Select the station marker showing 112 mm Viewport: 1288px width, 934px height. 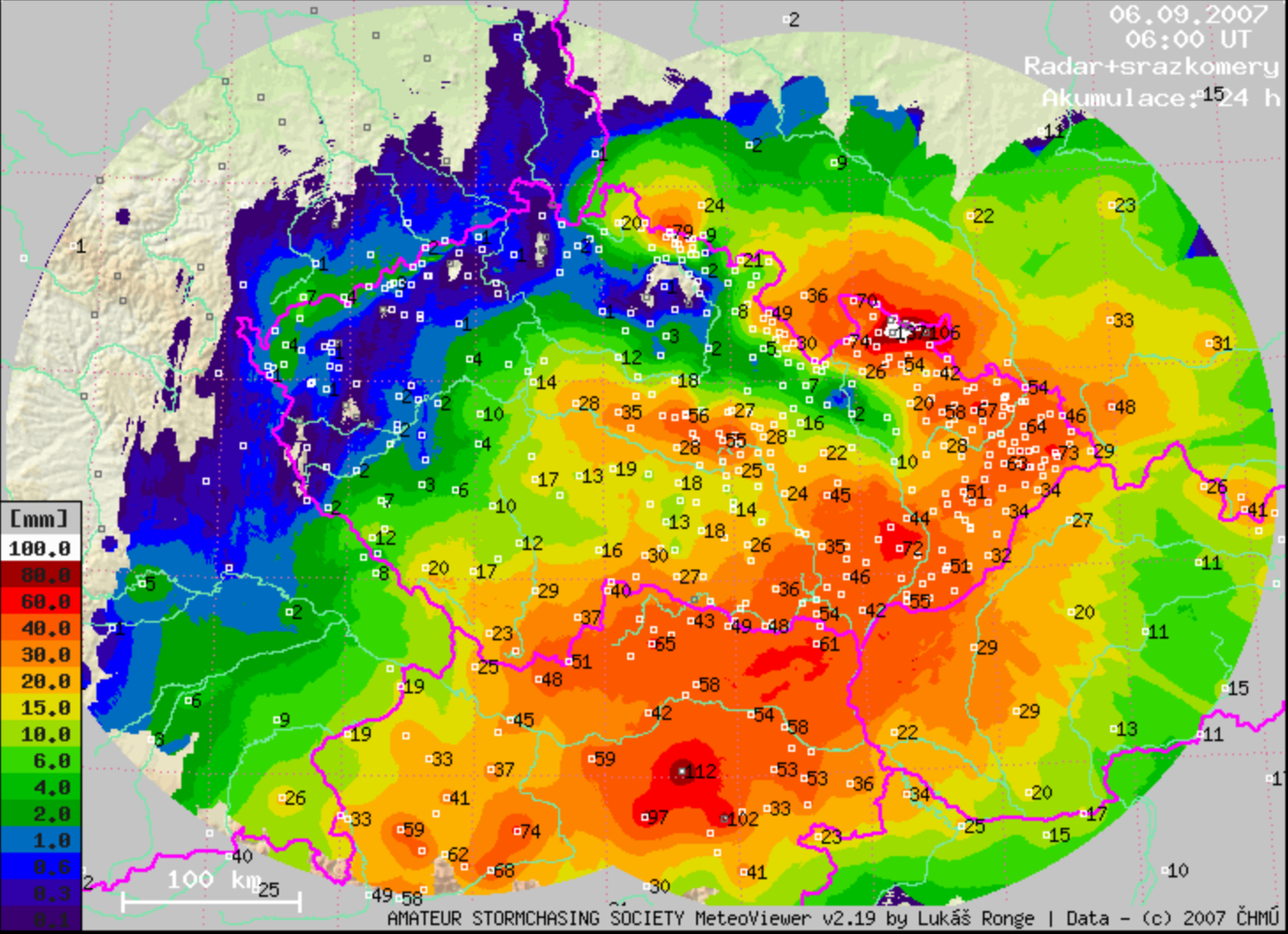pyautogui.click(x=684, y=771)
